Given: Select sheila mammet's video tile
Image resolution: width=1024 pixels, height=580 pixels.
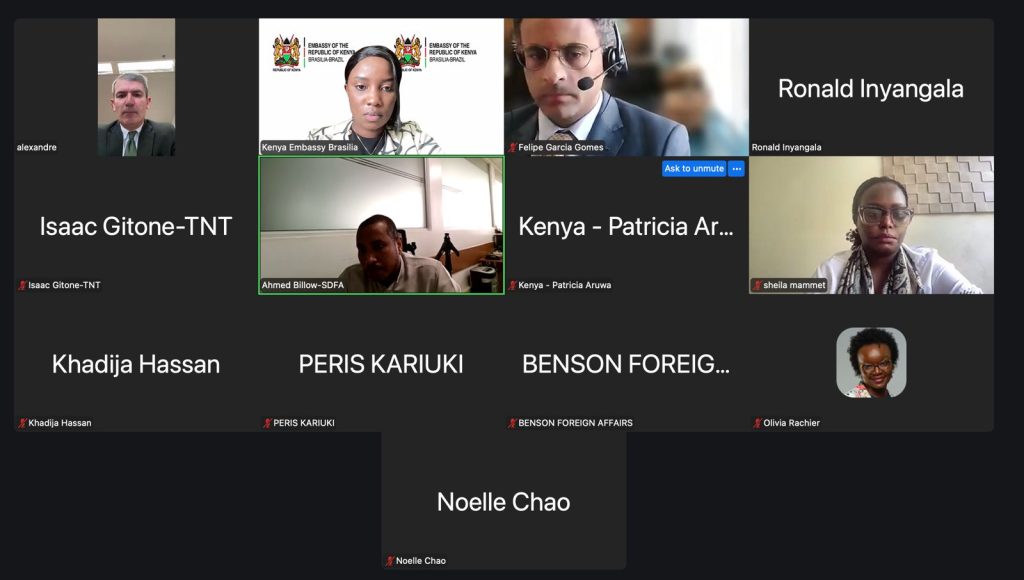Looking at the screenshot, I should point(871,225).
